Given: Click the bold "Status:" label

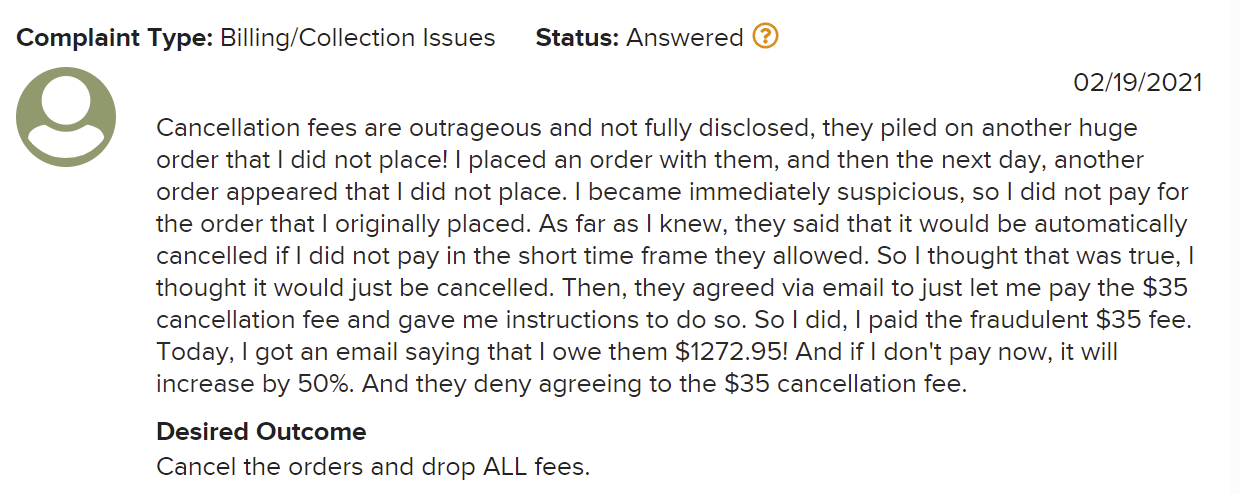Looking at the screenshot, I should [x=578, y=38].
